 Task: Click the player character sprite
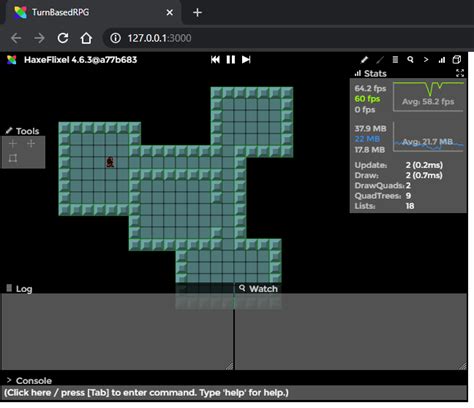pyautogui.click(x=110, y=162)
